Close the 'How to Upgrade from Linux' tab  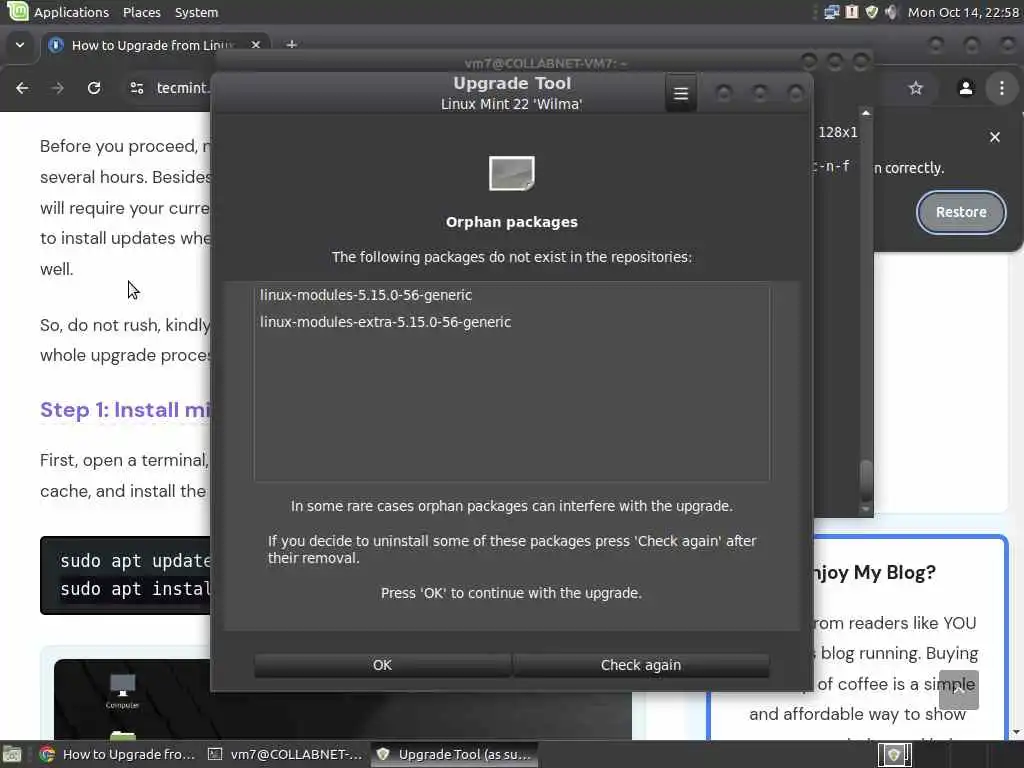256,45
